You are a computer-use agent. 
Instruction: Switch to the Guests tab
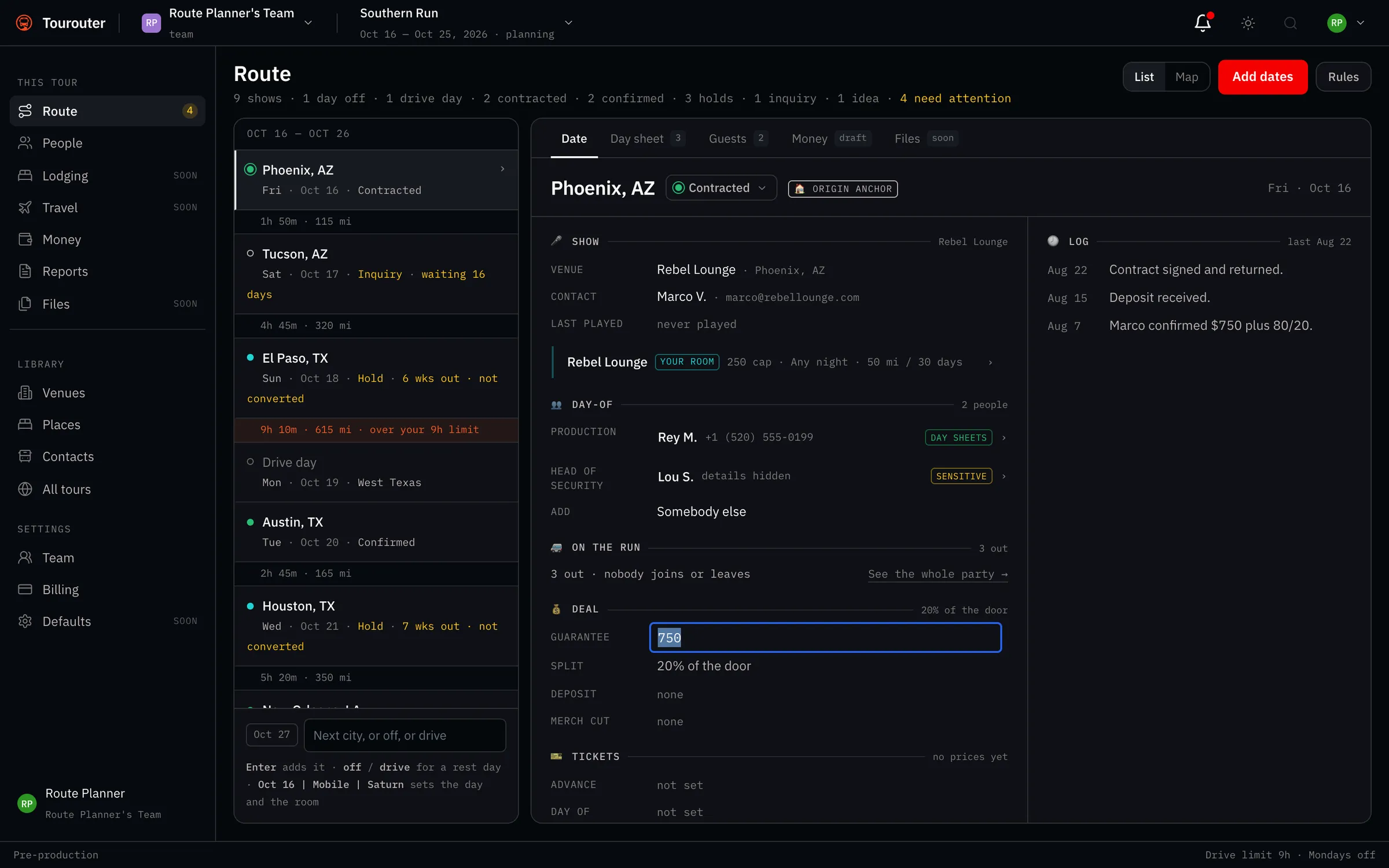738,139
